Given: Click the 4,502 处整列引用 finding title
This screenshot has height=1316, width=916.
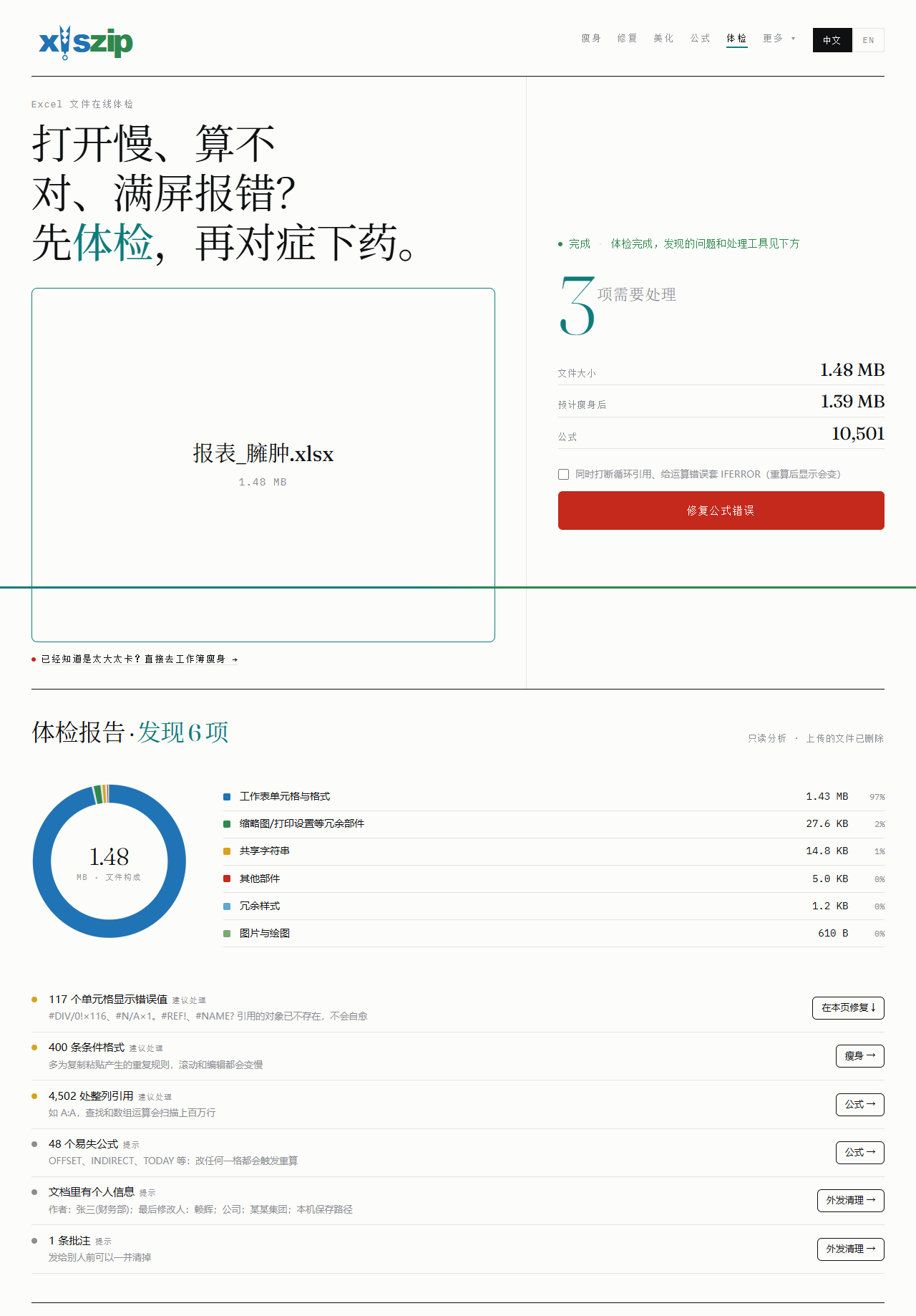Looking at the screenshot, I should (x=91, y=1095).
